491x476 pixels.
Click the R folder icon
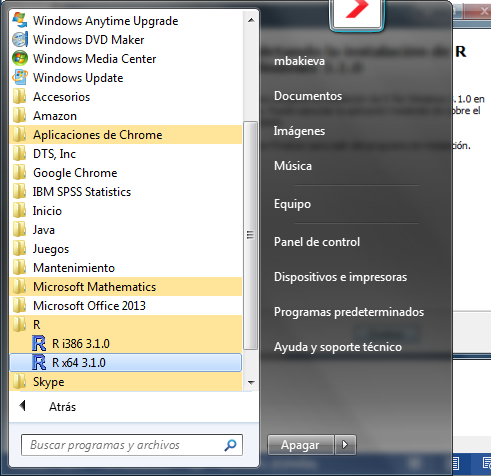(x=20, y=324)
